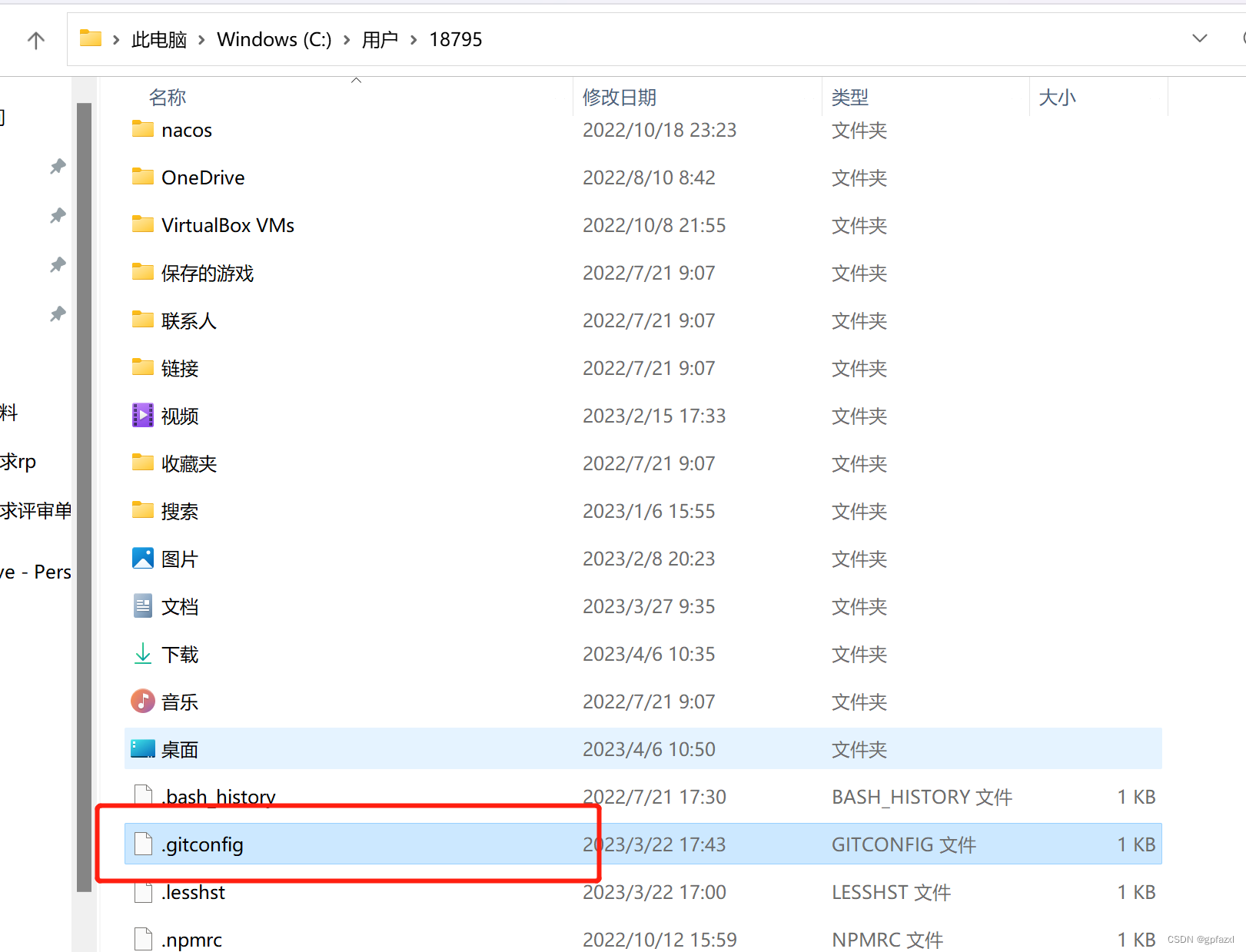Click type GITCONFIG 文件

tap(904, 844)
